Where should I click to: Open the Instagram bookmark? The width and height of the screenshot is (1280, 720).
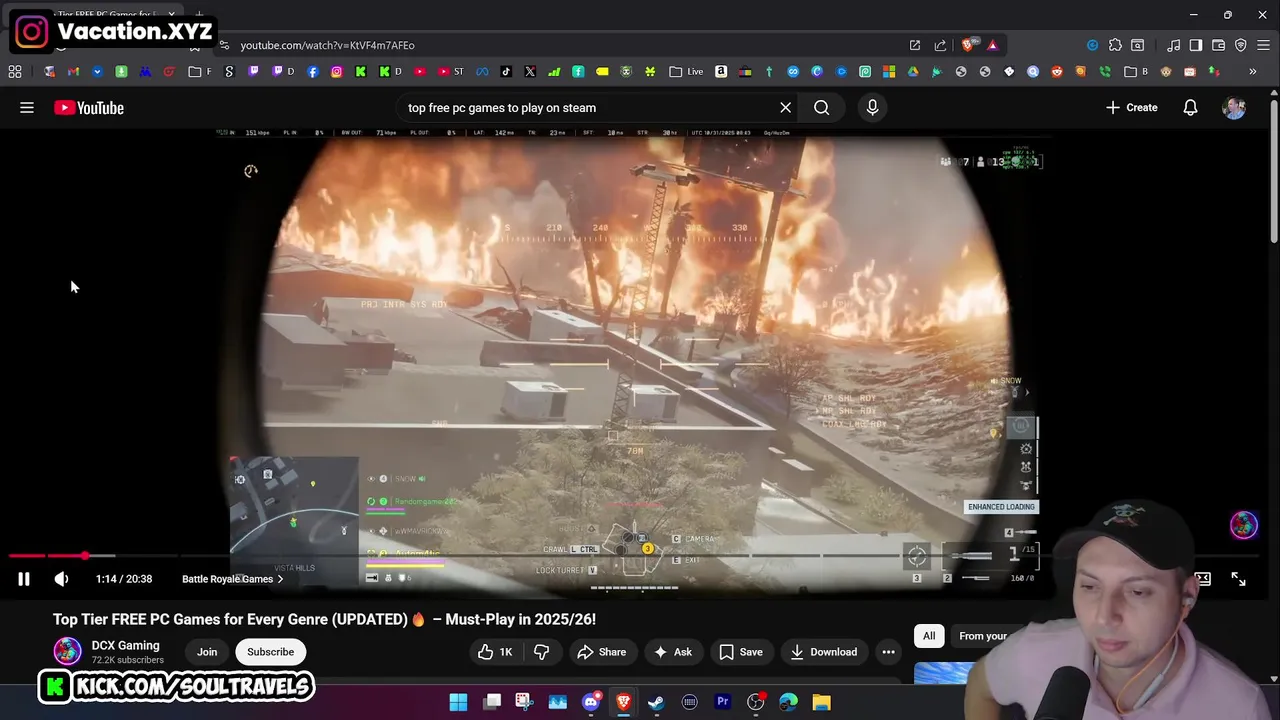337,72
